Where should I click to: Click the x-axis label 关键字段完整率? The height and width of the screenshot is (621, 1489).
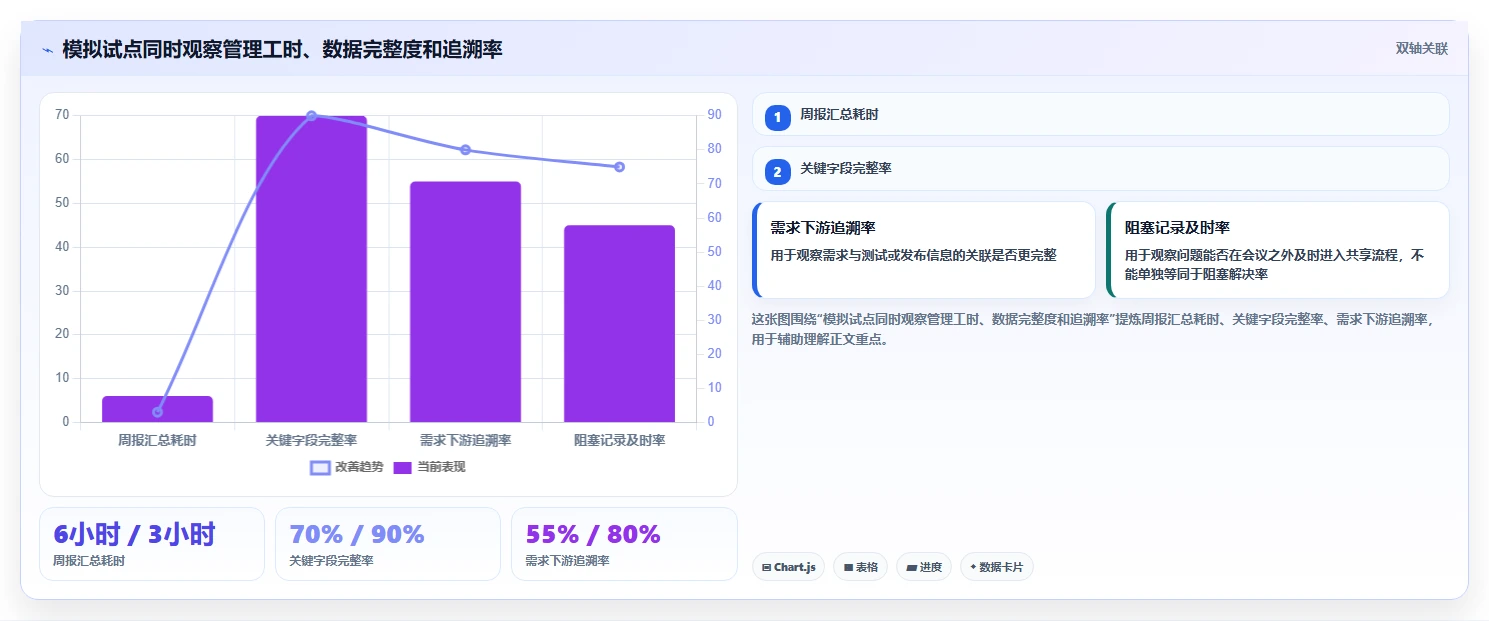click(x=311, y=440)
